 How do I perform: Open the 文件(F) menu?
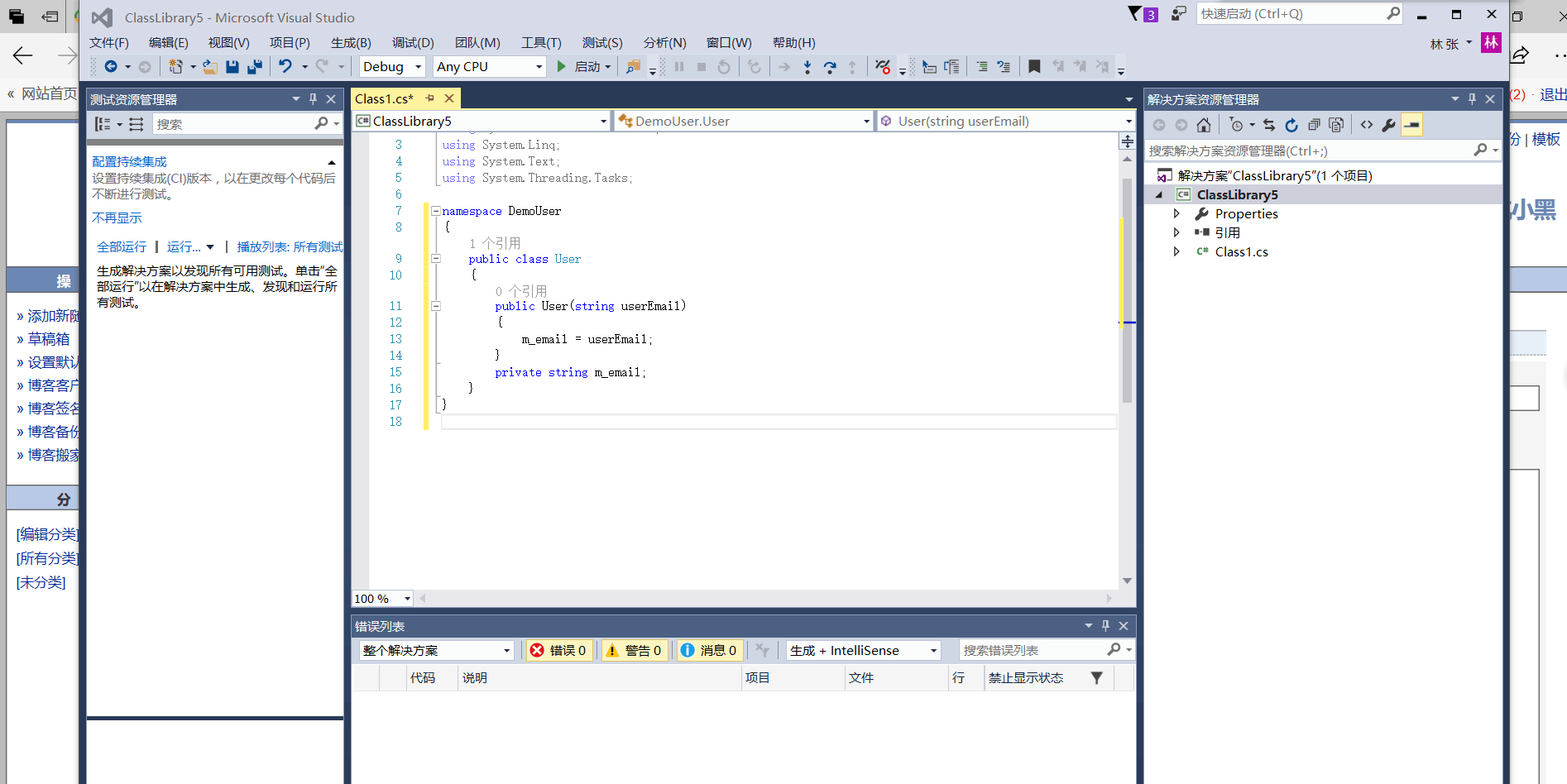coord(109,42)
